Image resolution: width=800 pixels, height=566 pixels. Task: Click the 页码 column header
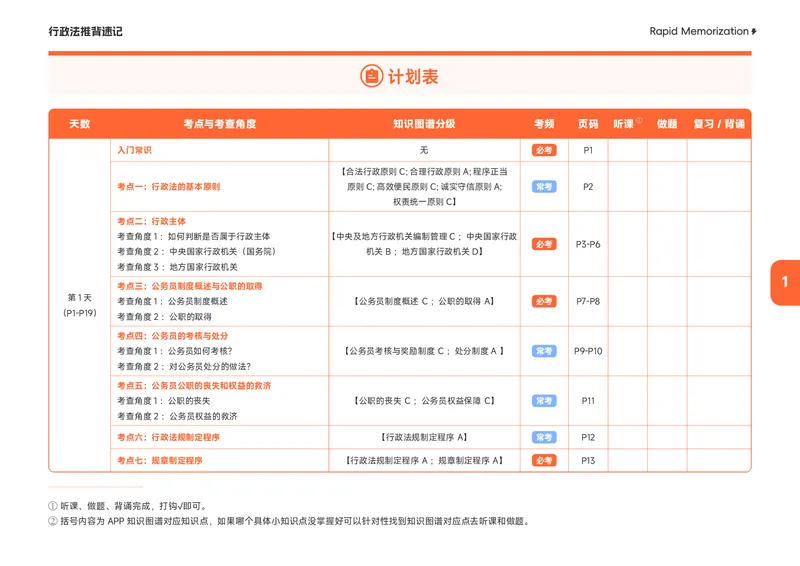(x=588, y=124)
